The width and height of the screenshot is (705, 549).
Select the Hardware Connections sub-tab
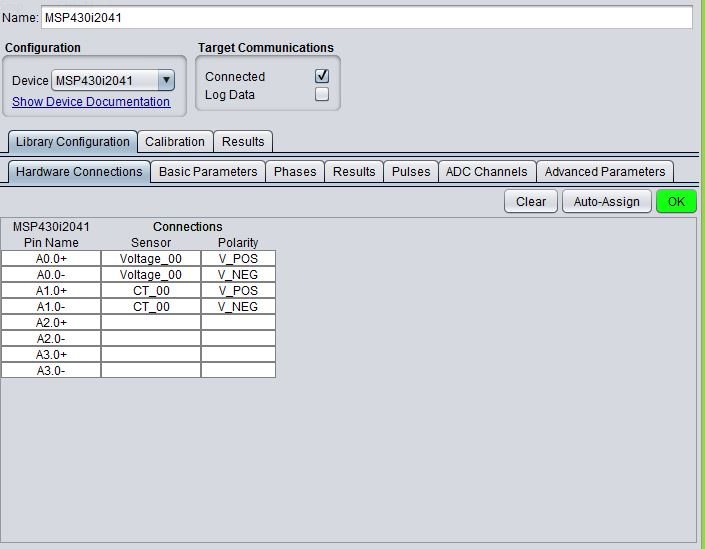tap(79, 172)
